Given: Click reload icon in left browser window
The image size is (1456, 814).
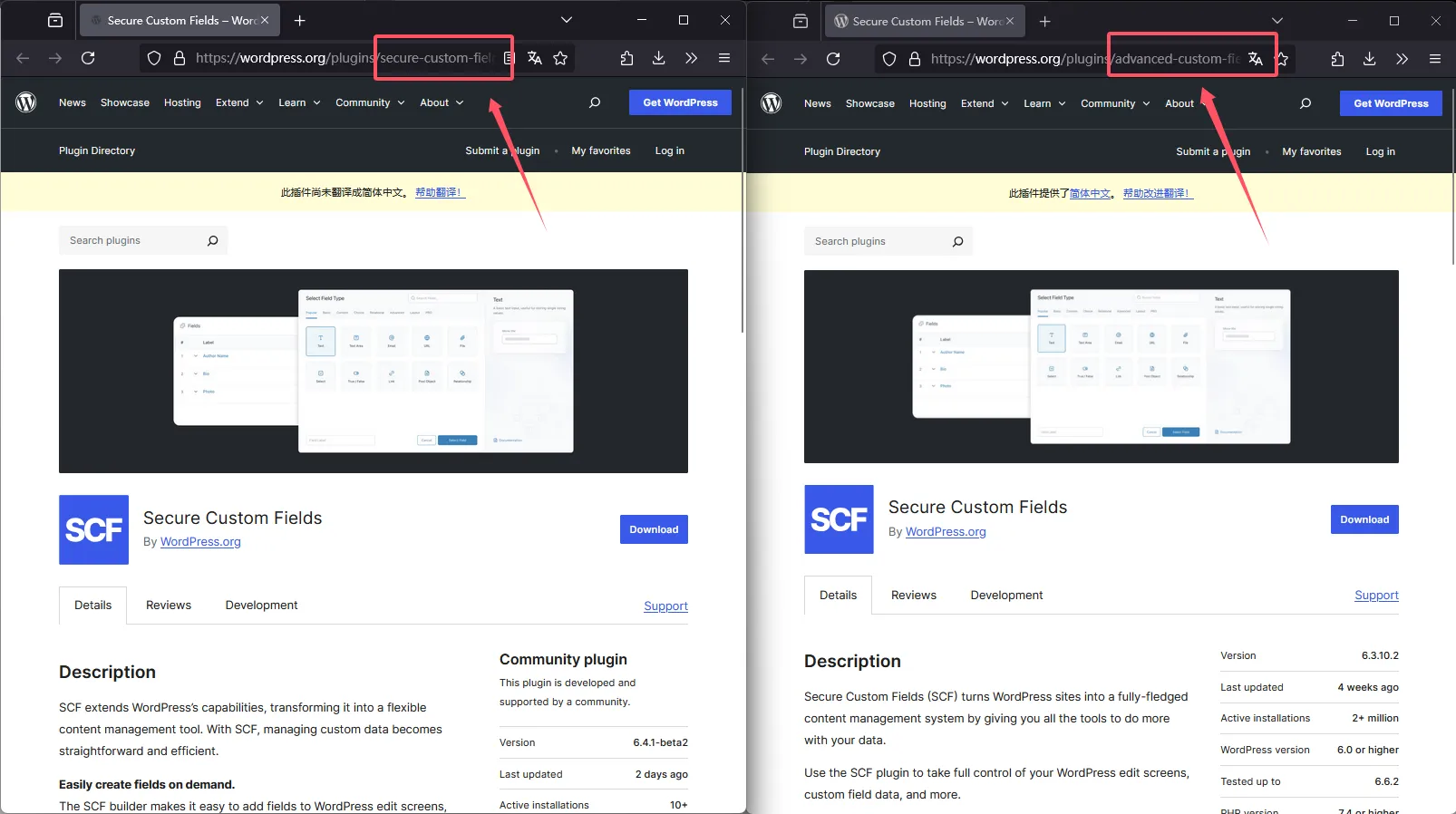Looking at the screenshot, I should (88, 58).
